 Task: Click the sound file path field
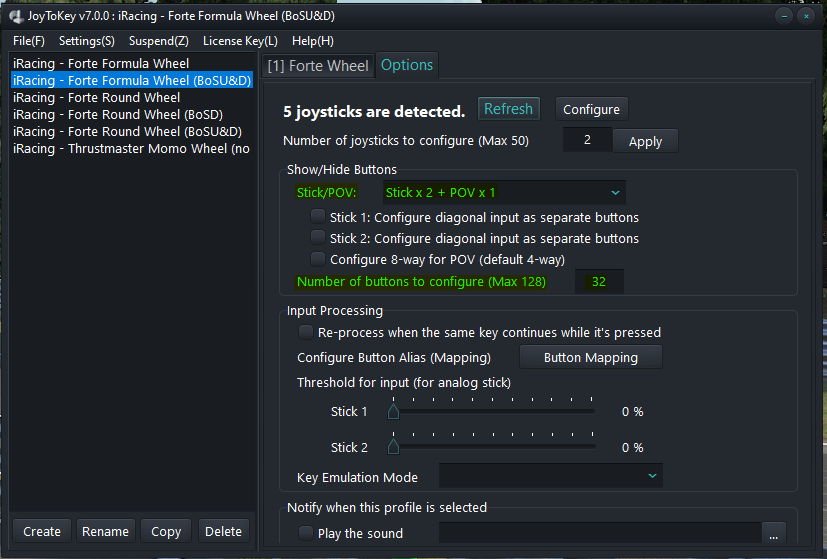pos(600,533)
